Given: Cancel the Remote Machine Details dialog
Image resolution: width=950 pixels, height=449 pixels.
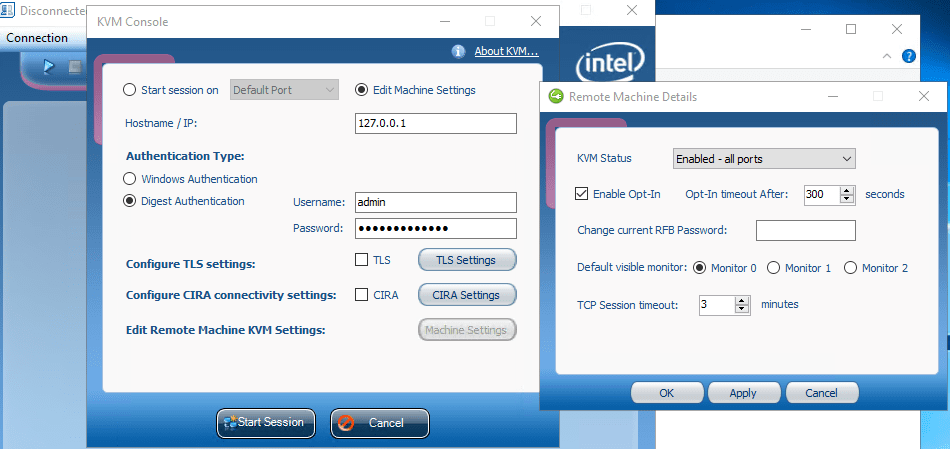Looking at the screenshot, I should tap(822, 393).
